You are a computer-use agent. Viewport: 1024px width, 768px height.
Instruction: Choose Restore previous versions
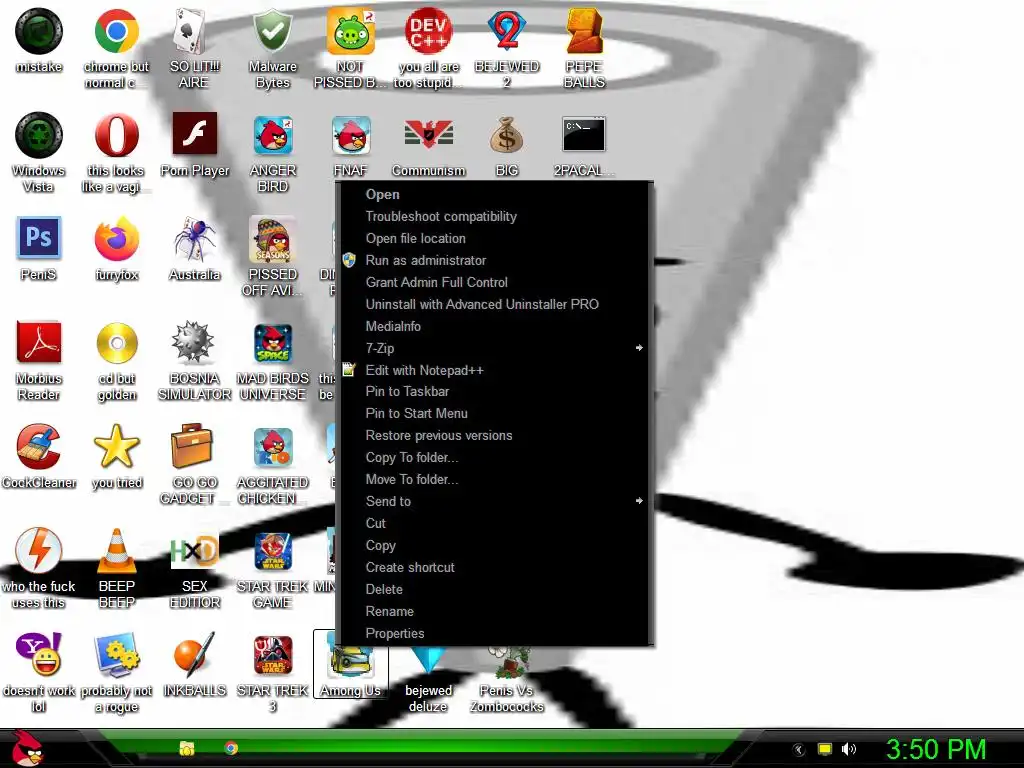pyautogui.click(x=494, y=436)
